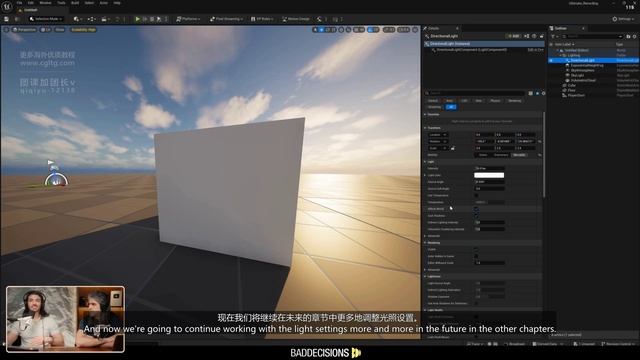
Task: Click the favorites star icon beside Details search
Action: click(537, 93)
